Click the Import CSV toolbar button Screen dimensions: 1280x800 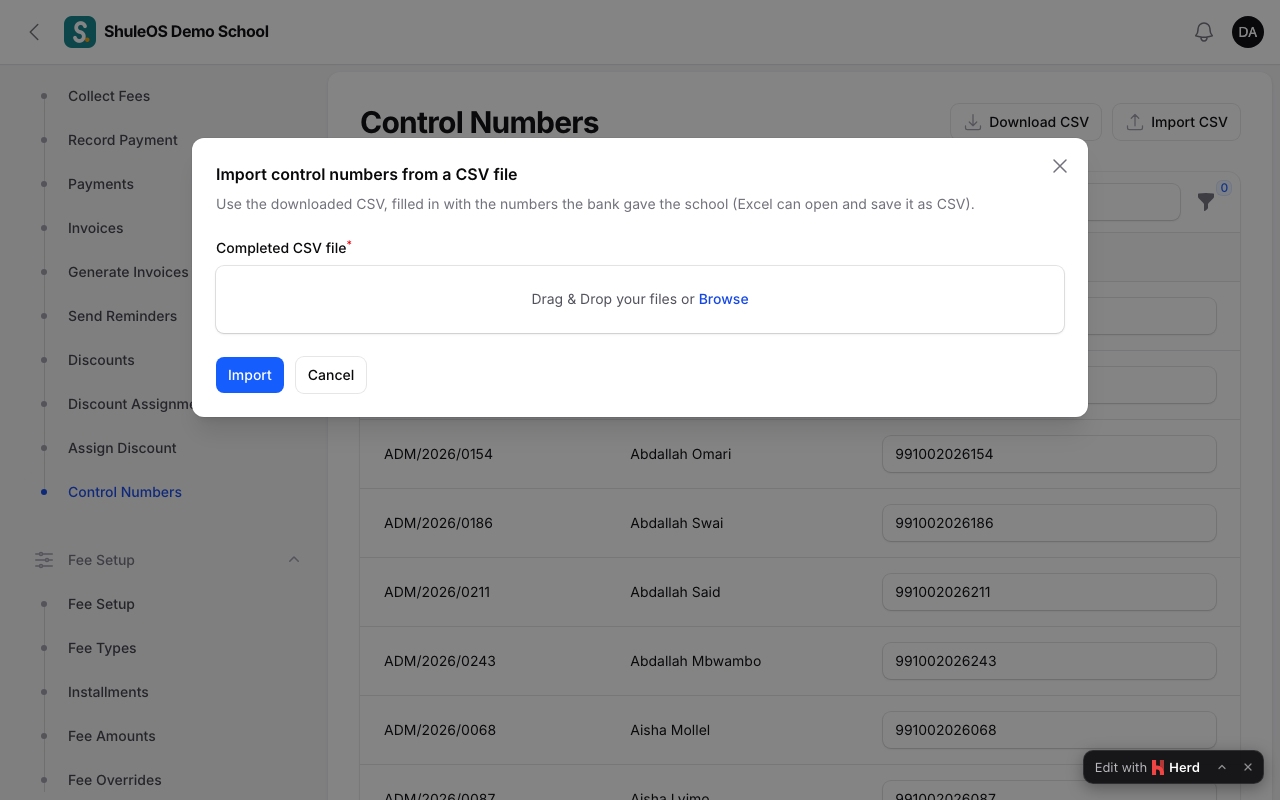[1176, 122]
